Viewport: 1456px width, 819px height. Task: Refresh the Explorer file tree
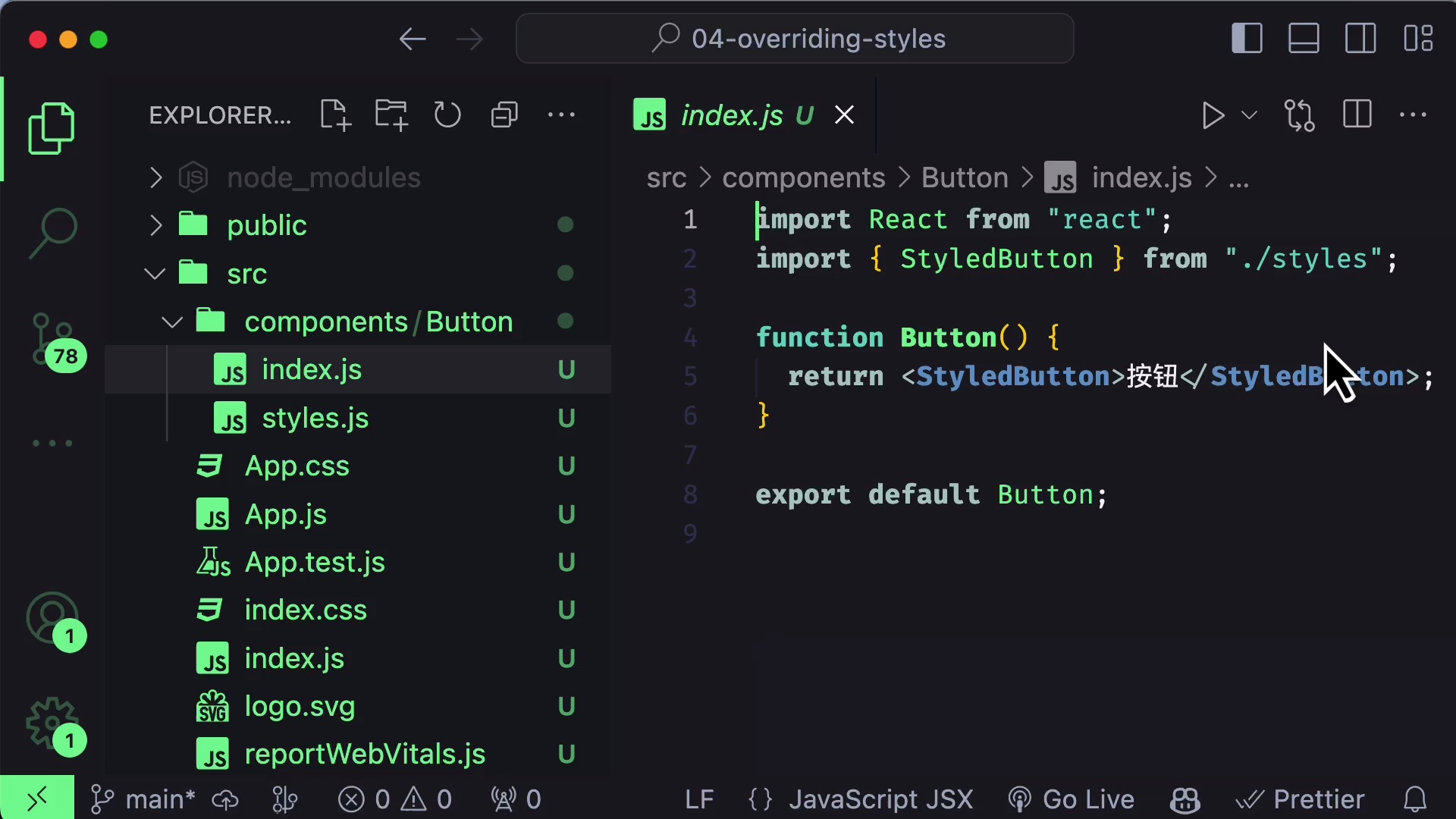(447, 115)
